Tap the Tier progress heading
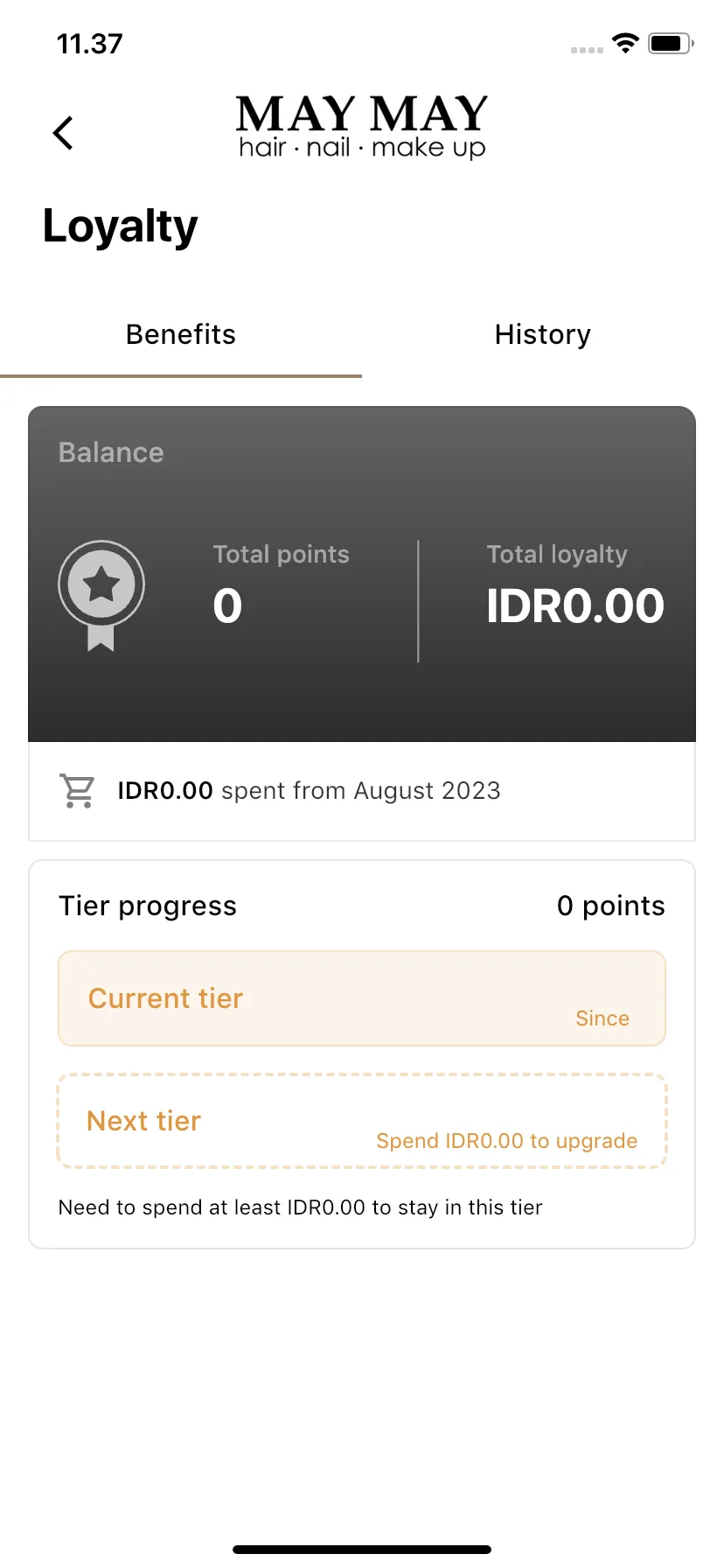This screenshot has width=724, height=1568. coord(148,906)
